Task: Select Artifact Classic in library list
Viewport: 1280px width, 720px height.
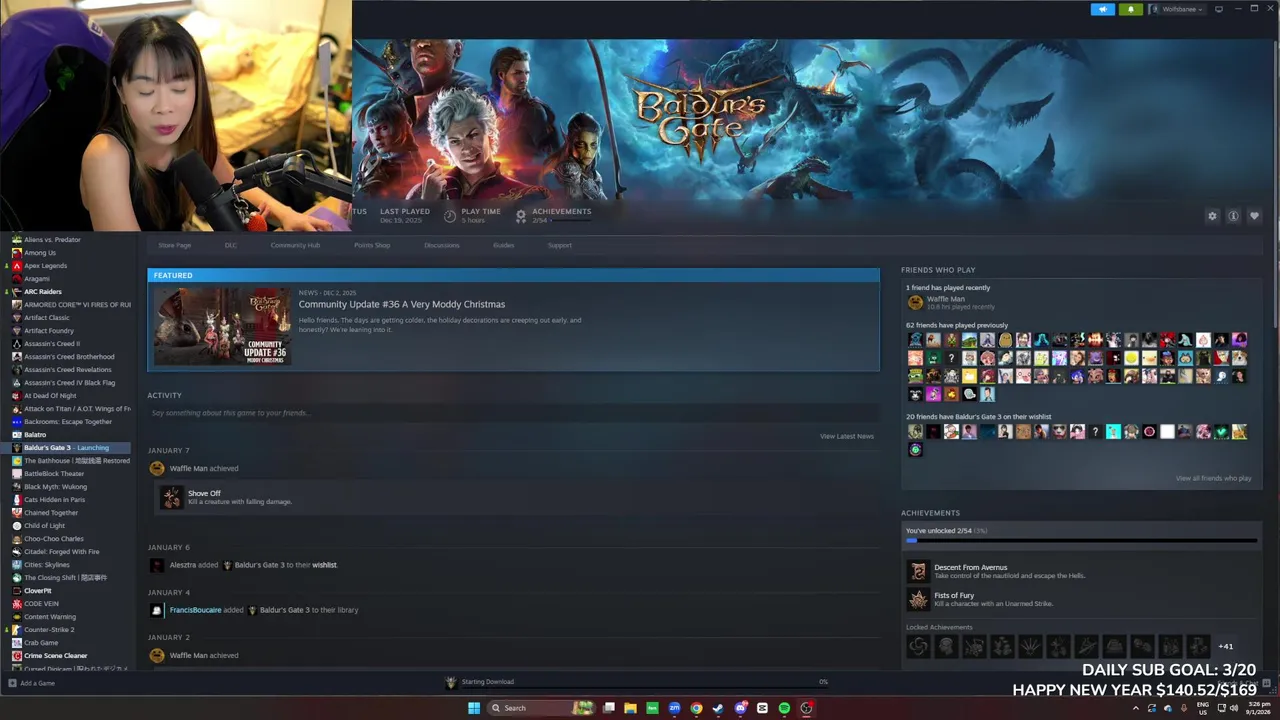Action: (x=46, y=318)
